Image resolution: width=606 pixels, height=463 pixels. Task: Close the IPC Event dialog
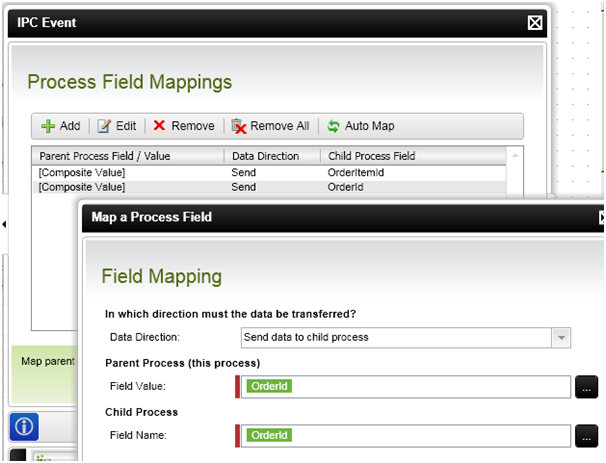coord(535,23)
